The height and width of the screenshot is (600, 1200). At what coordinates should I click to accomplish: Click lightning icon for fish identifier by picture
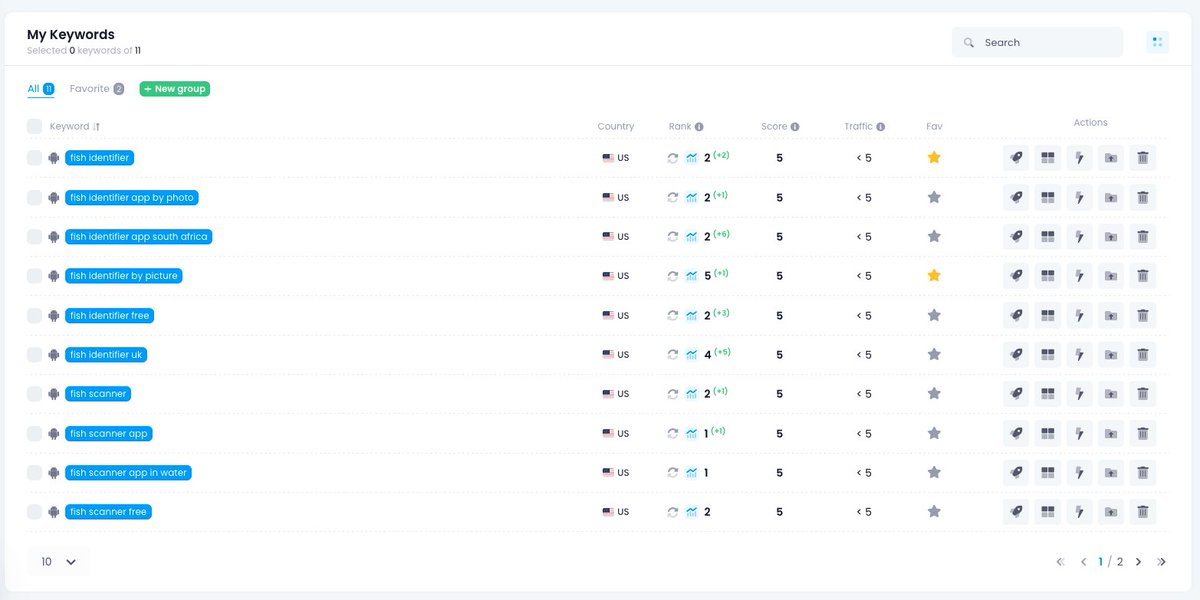(1079, 276)
